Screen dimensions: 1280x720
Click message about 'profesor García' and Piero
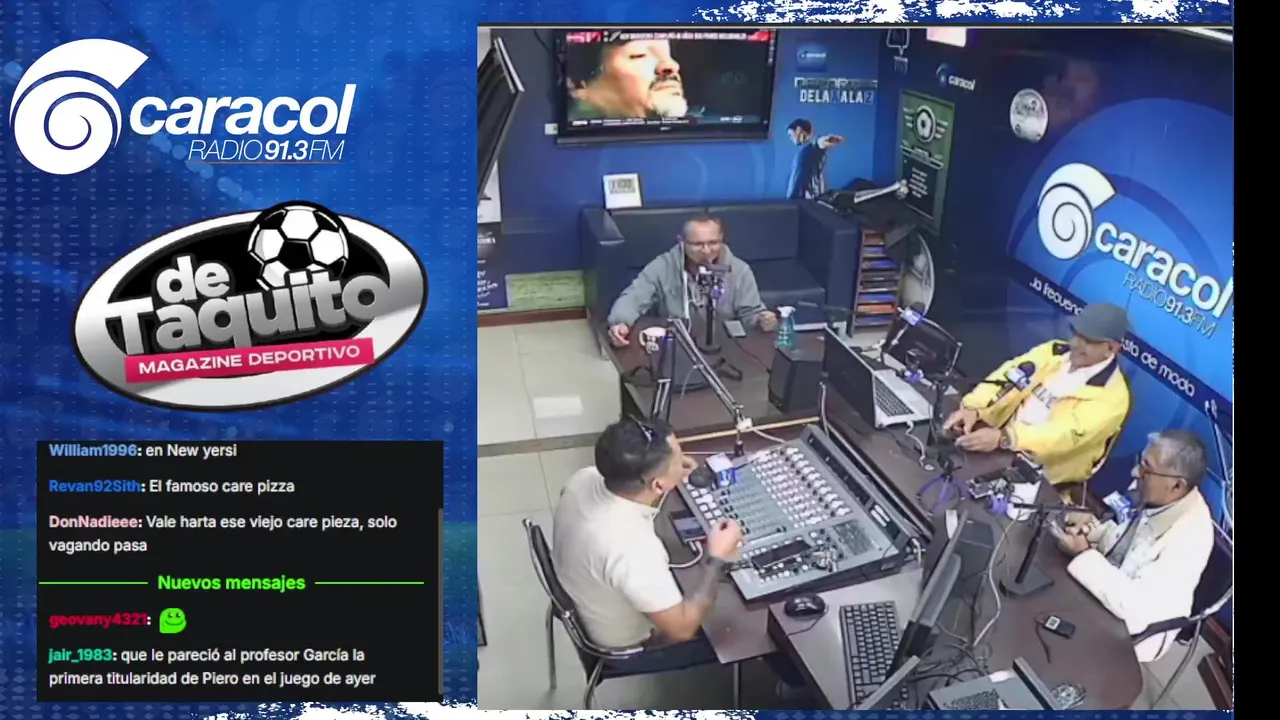(212, 667)
